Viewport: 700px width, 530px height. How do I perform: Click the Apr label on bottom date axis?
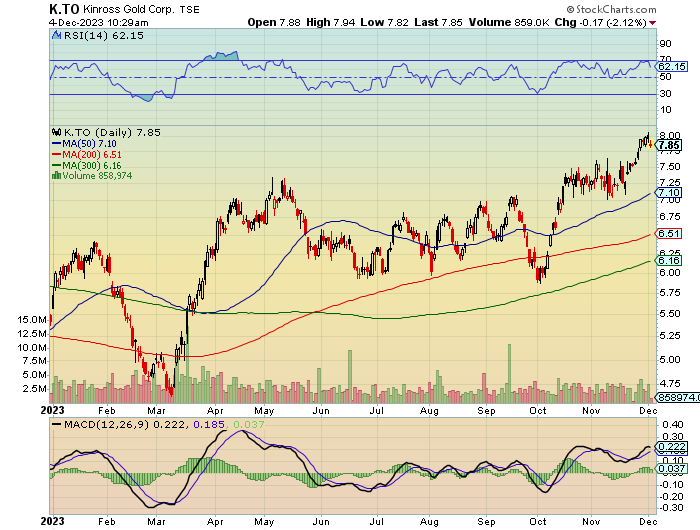(212, 521)
